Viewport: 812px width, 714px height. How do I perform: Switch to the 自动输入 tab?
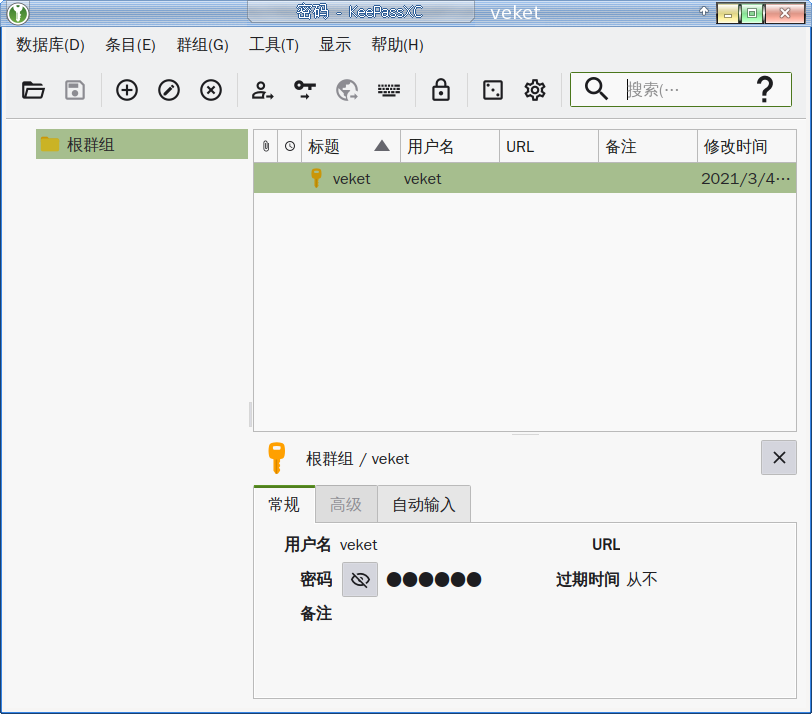tap(424, 504)
